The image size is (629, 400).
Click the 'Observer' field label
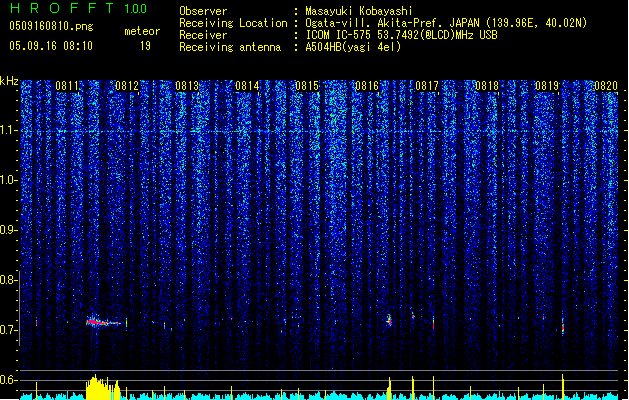(203, 11)
